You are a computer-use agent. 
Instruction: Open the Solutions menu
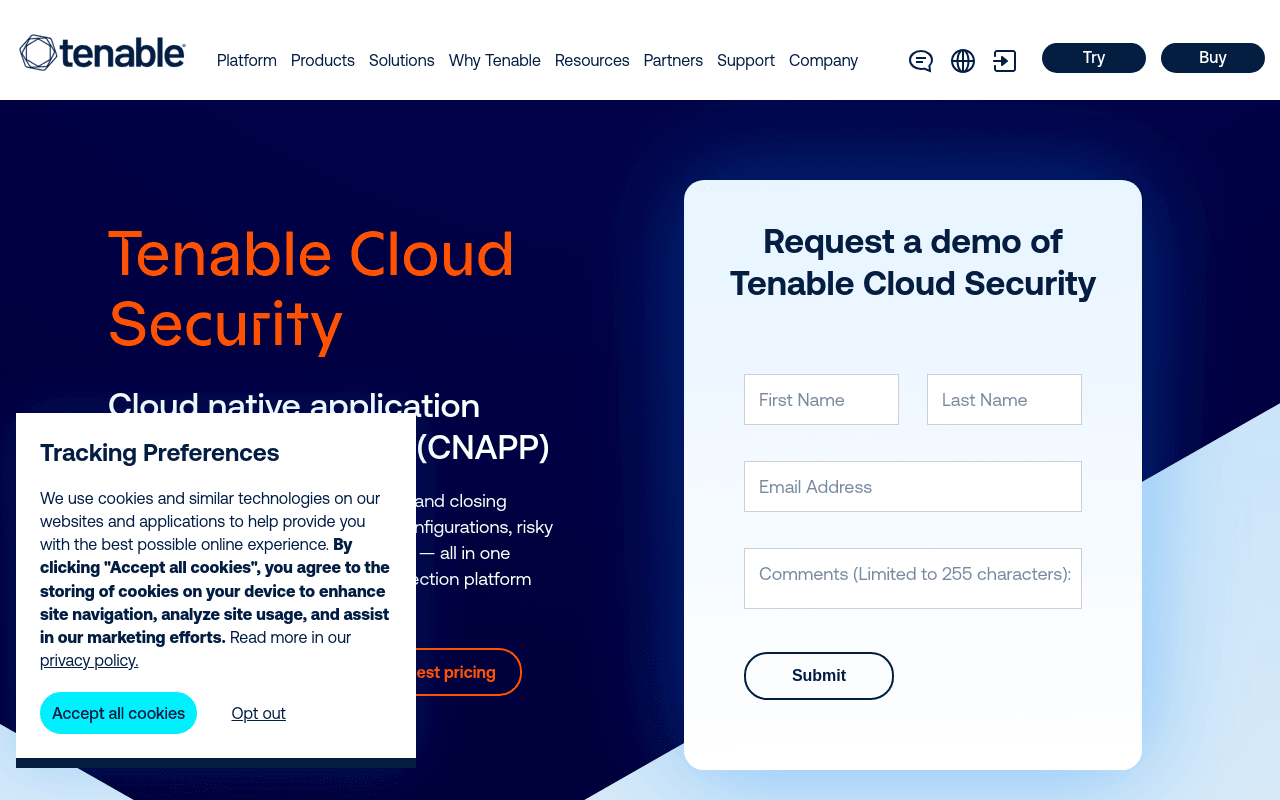tap(402, 60)
